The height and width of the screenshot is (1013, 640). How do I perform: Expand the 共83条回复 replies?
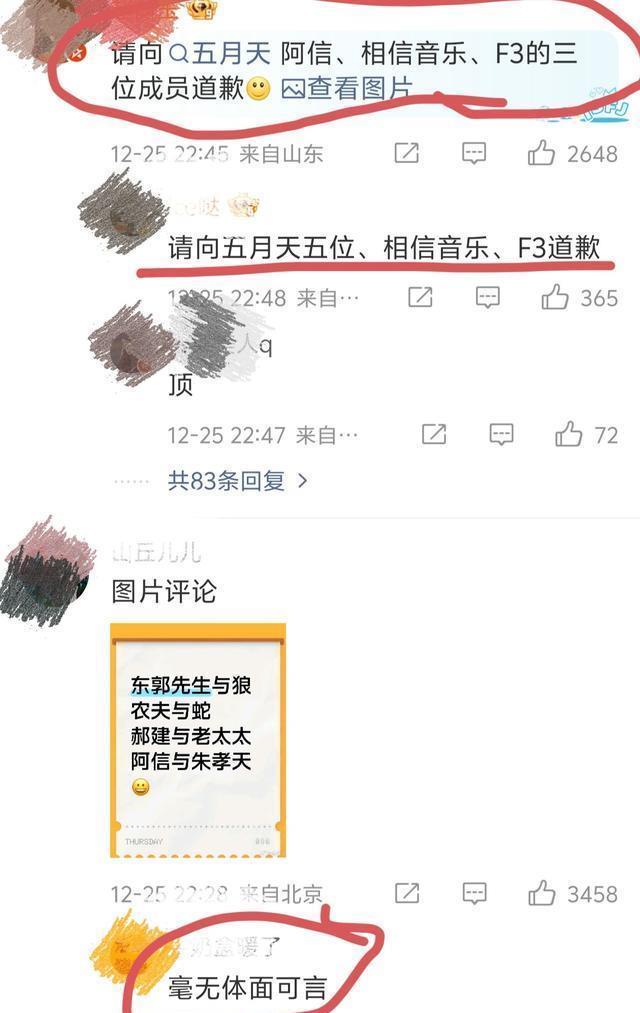(x=226, y=481)
